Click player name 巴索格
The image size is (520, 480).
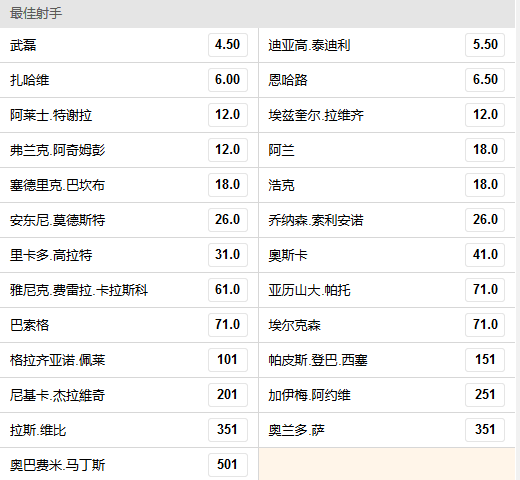pyautogui.click(x=30, y=325)
